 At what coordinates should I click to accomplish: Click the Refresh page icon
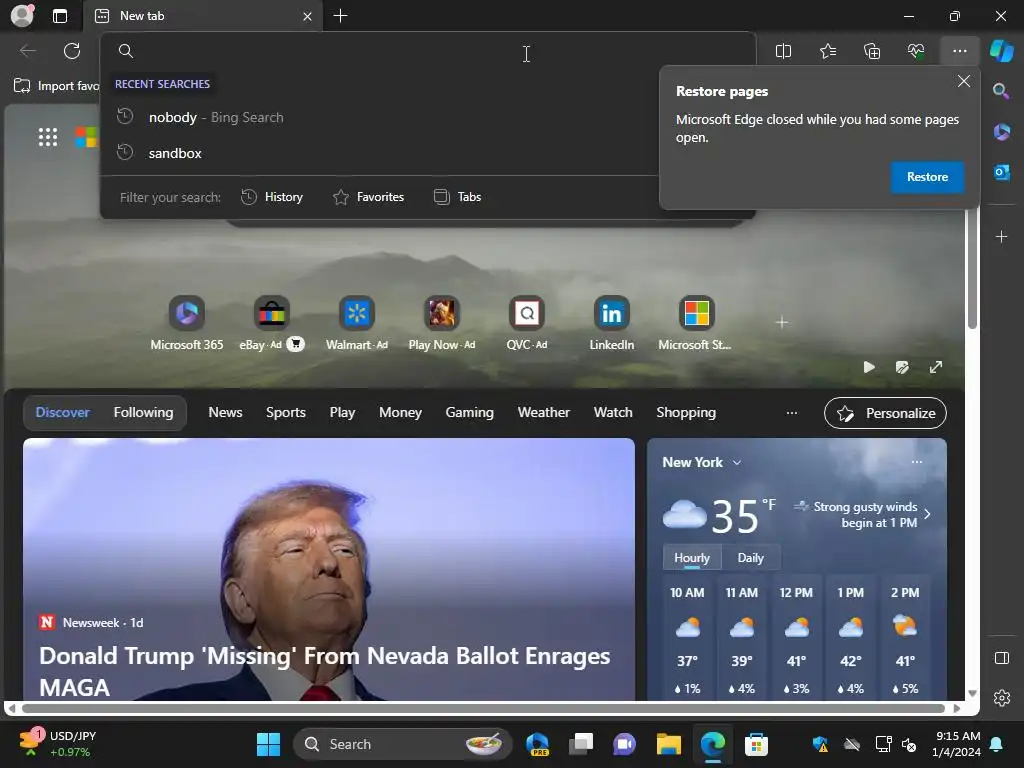point(72,51)
